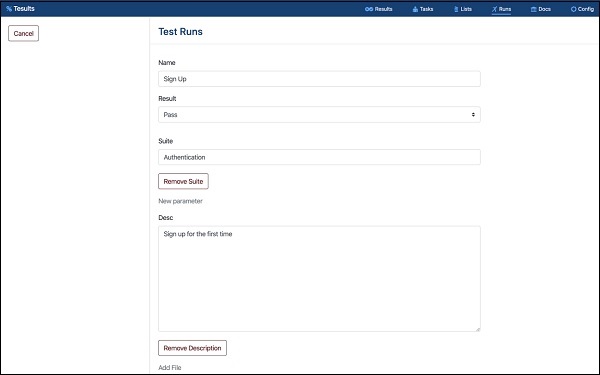
Task: Switch to the Lists tab label
Action: pos(466,9)
